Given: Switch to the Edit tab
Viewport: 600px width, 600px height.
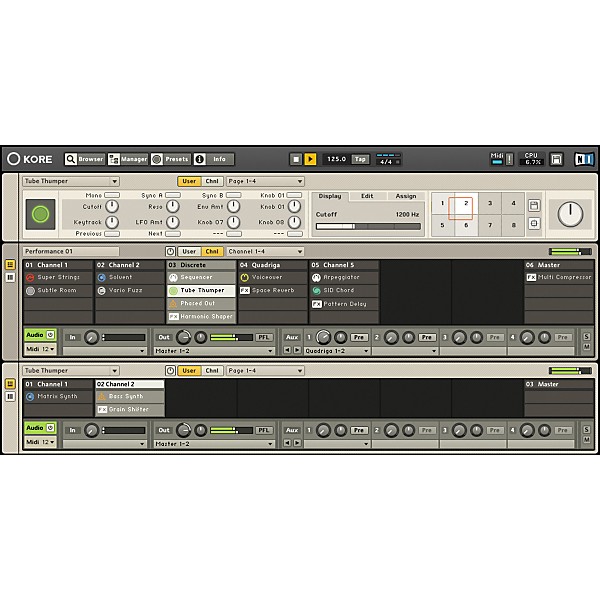Looking at the screenshot, I should coord(367,196).
